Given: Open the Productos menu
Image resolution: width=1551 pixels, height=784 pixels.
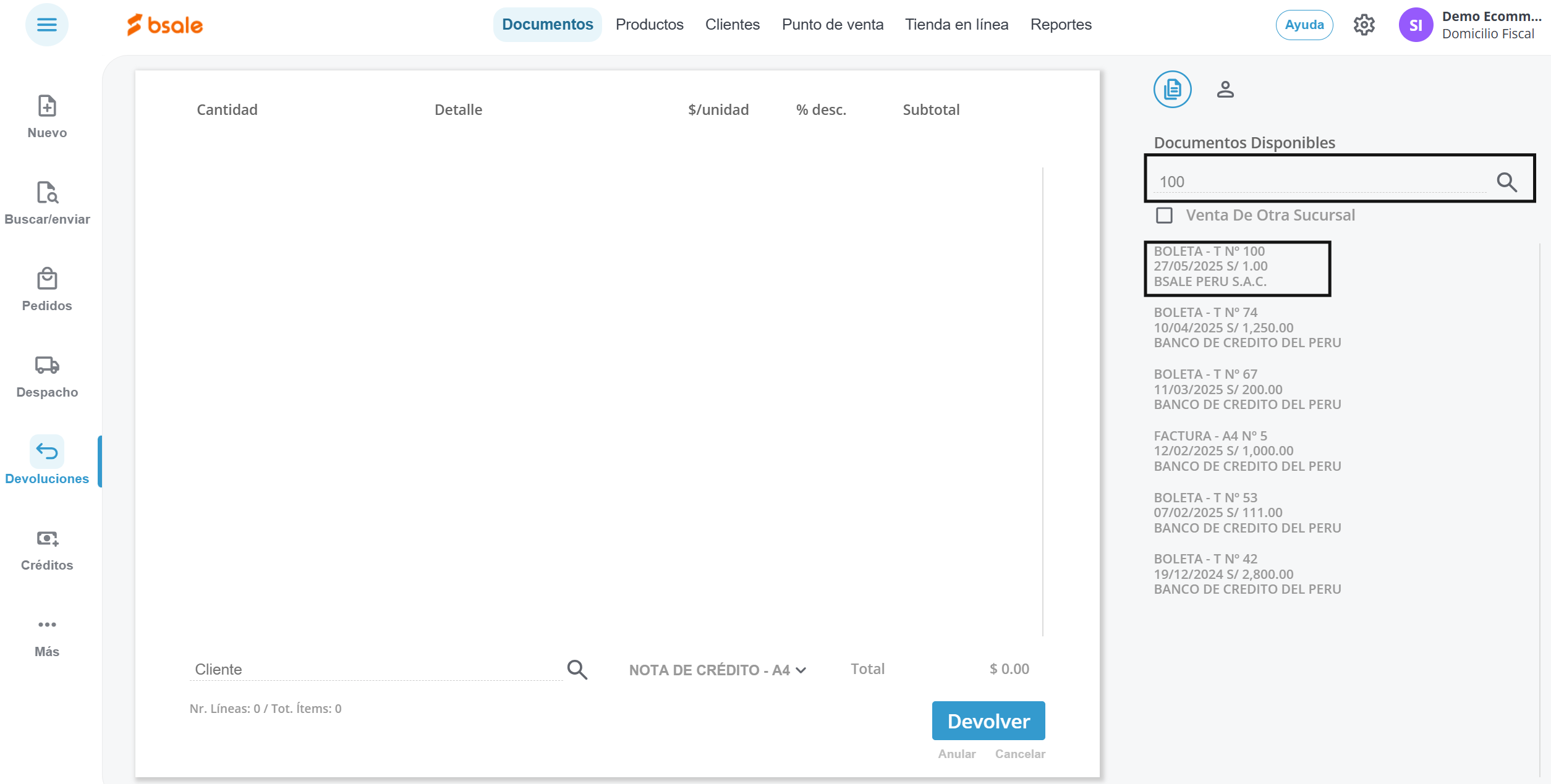Looking at the screenshot, I should click(x=649, y=25).
